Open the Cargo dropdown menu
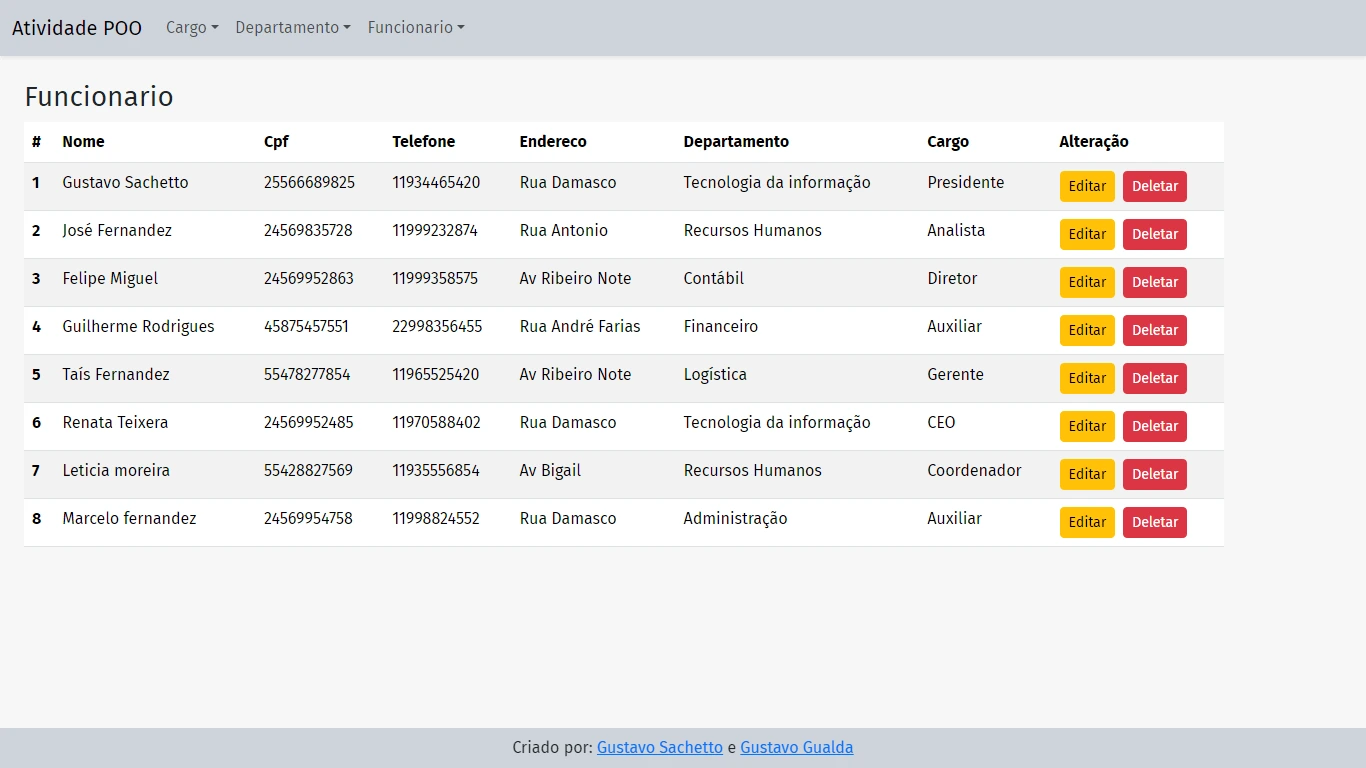Viewport: 1366px width, 768px height. click(x=192, y=28)
